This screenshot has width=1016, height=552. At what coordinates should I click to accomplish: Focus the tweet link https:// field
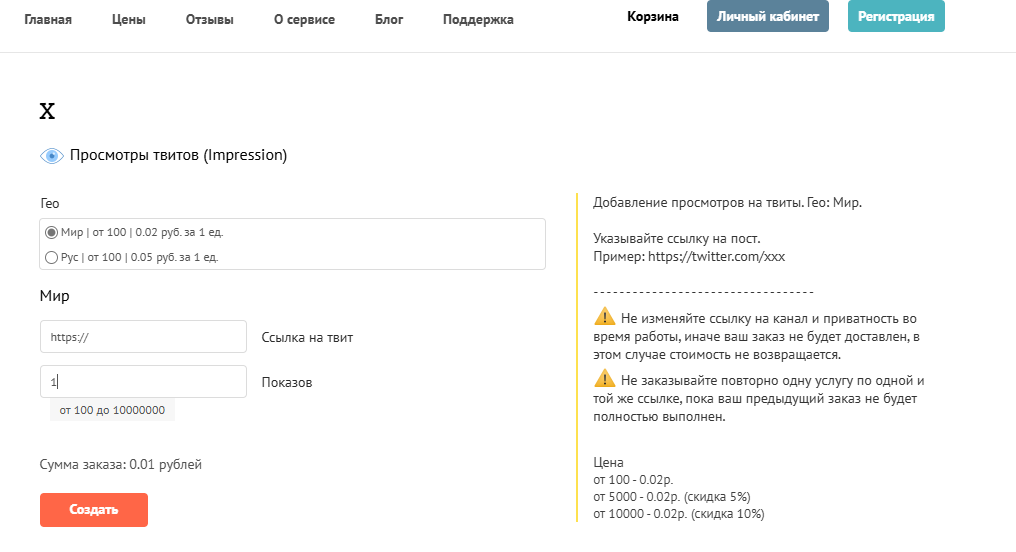[143, 336]
